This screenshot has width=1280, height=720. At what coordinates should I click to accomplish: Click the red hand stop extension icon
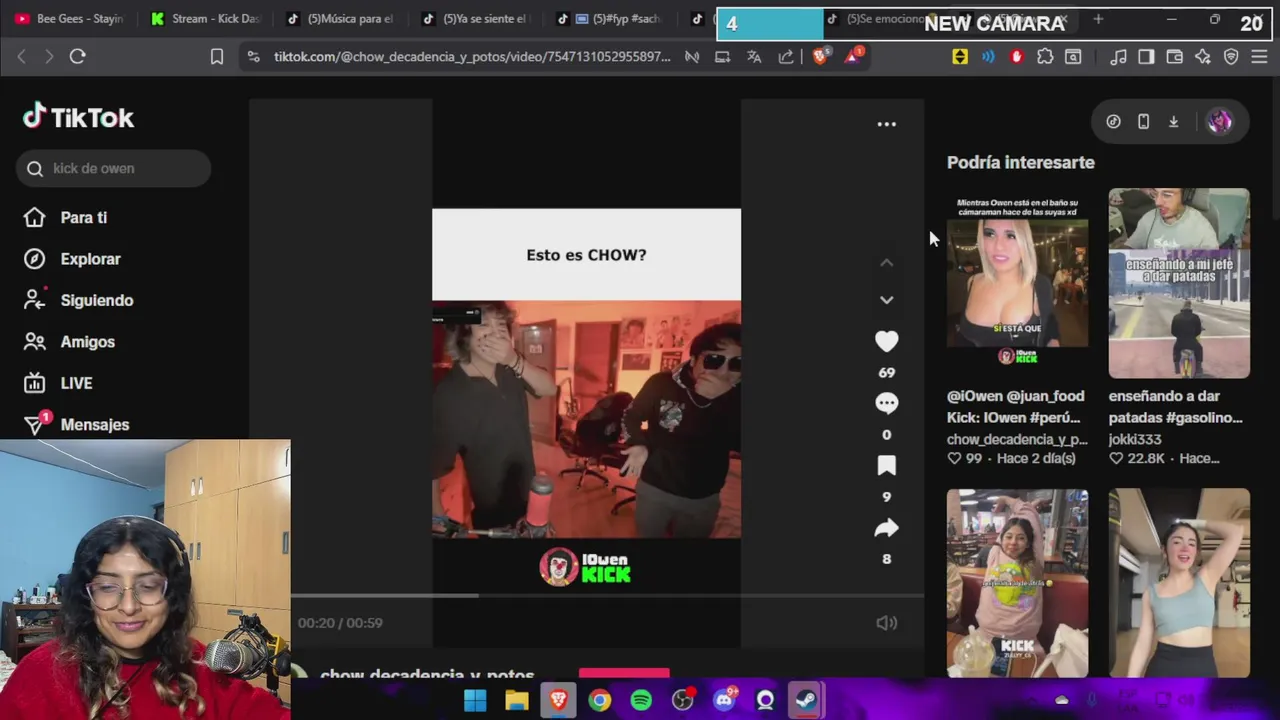click(x=1017, y=57)
